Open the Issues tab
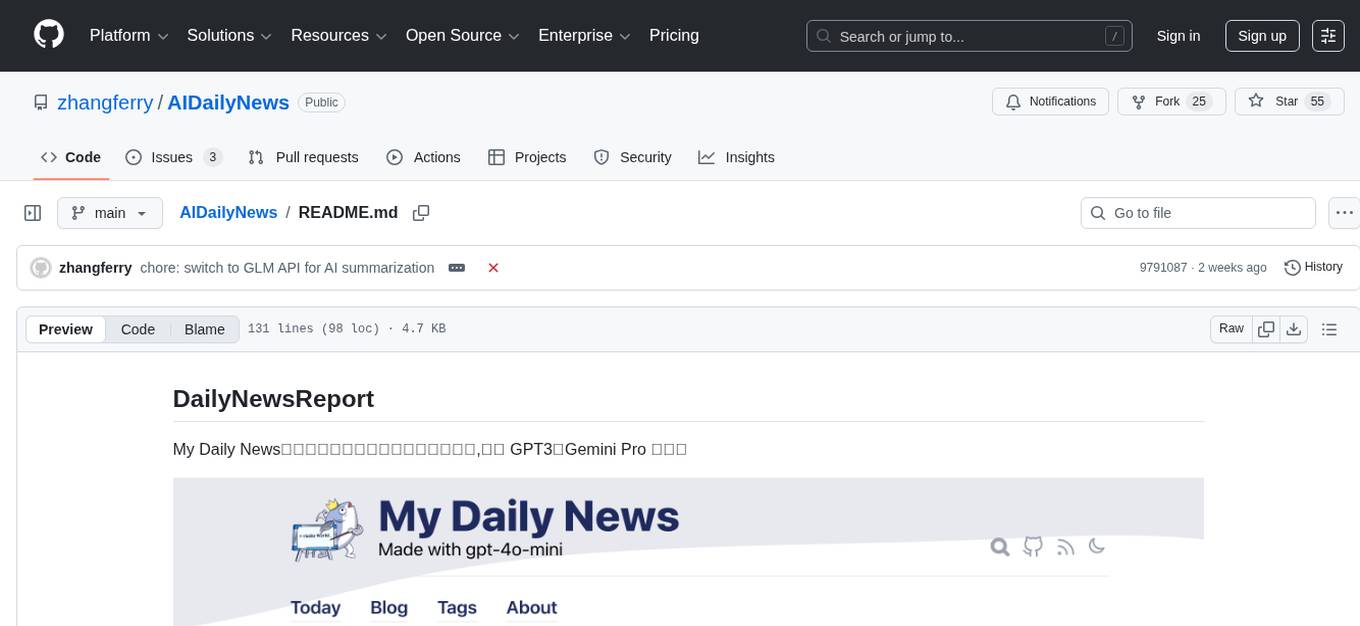The image size is (1360, 626). [170, 157]
